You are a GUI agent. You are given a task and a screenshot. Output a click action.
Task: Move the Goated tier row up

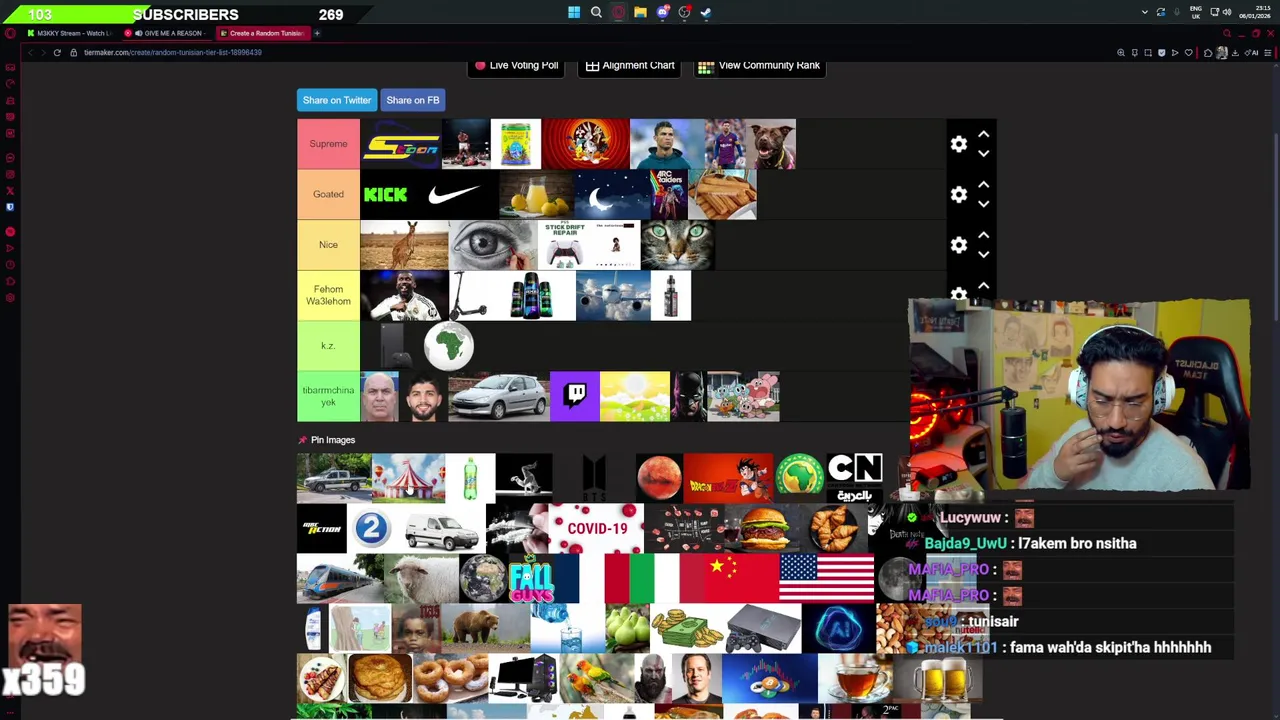coord(983,184)
